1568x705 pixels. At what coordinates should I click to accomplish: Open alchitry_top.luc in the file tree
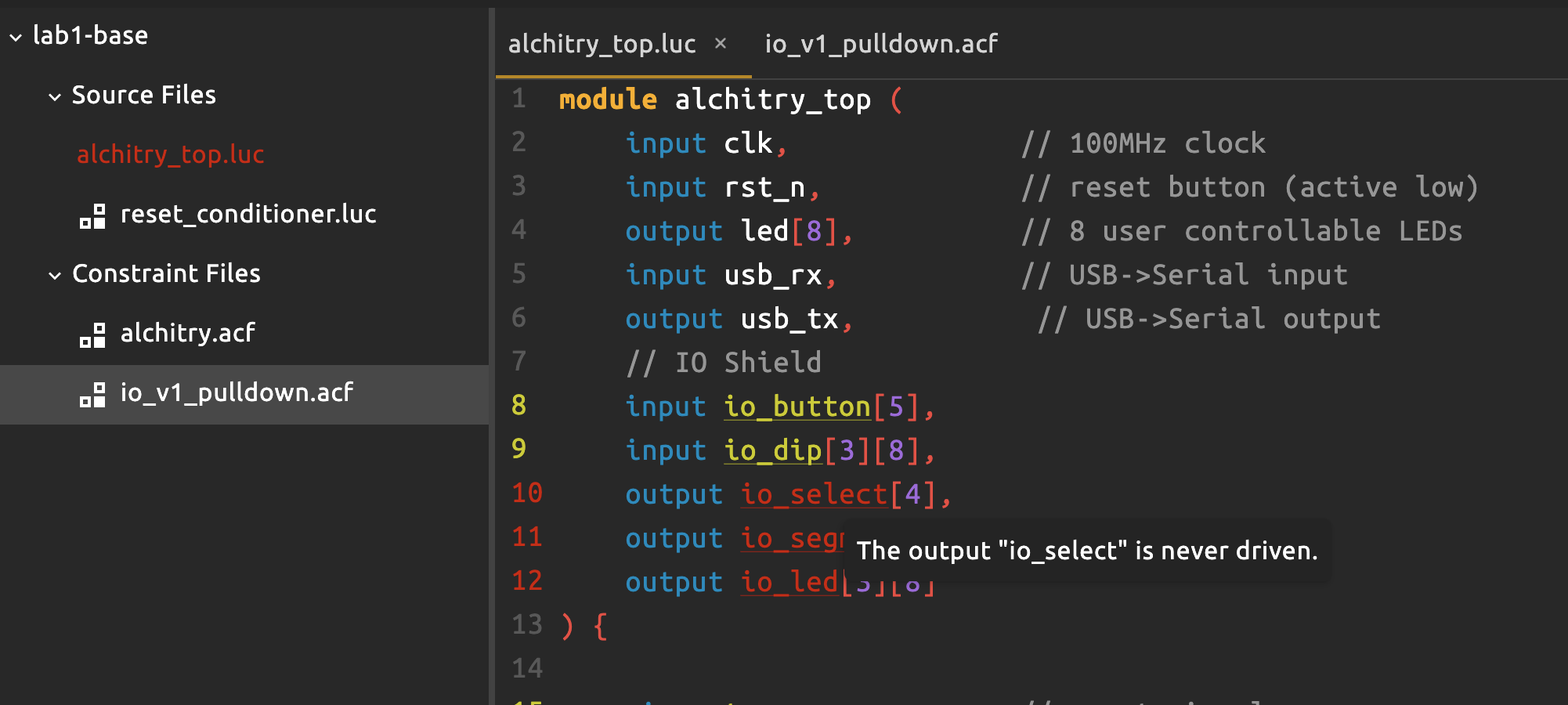(170, 154)
